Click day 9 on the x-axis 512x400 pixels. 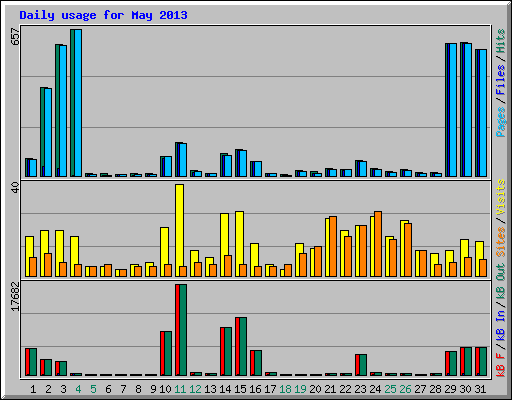(x=153, y=389)
